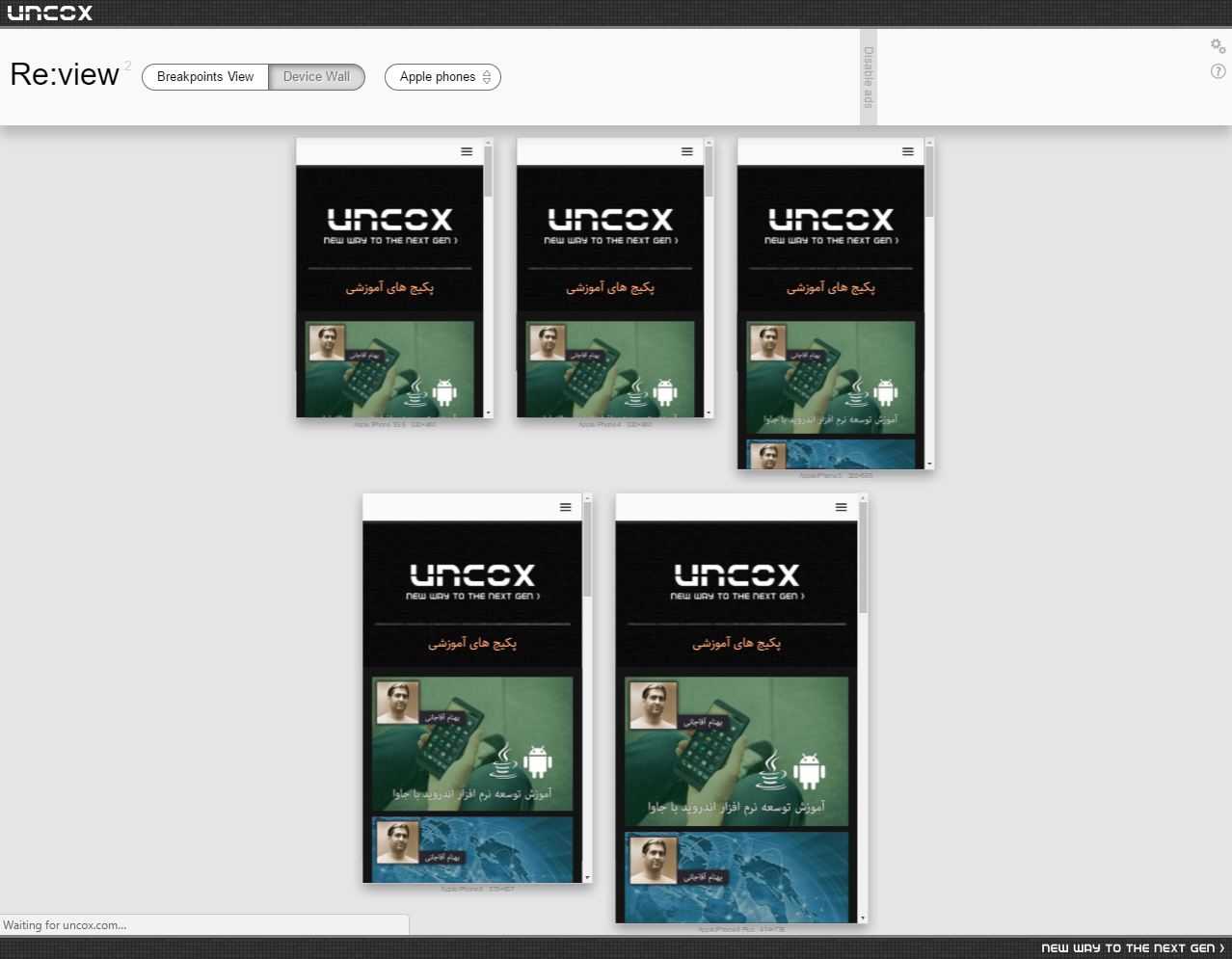The width and height of the screenshot is (1232, 959).
Task: Open green Android course card in iPhone 5 preview
Action: pyautogui.click(x=831, y=378)
